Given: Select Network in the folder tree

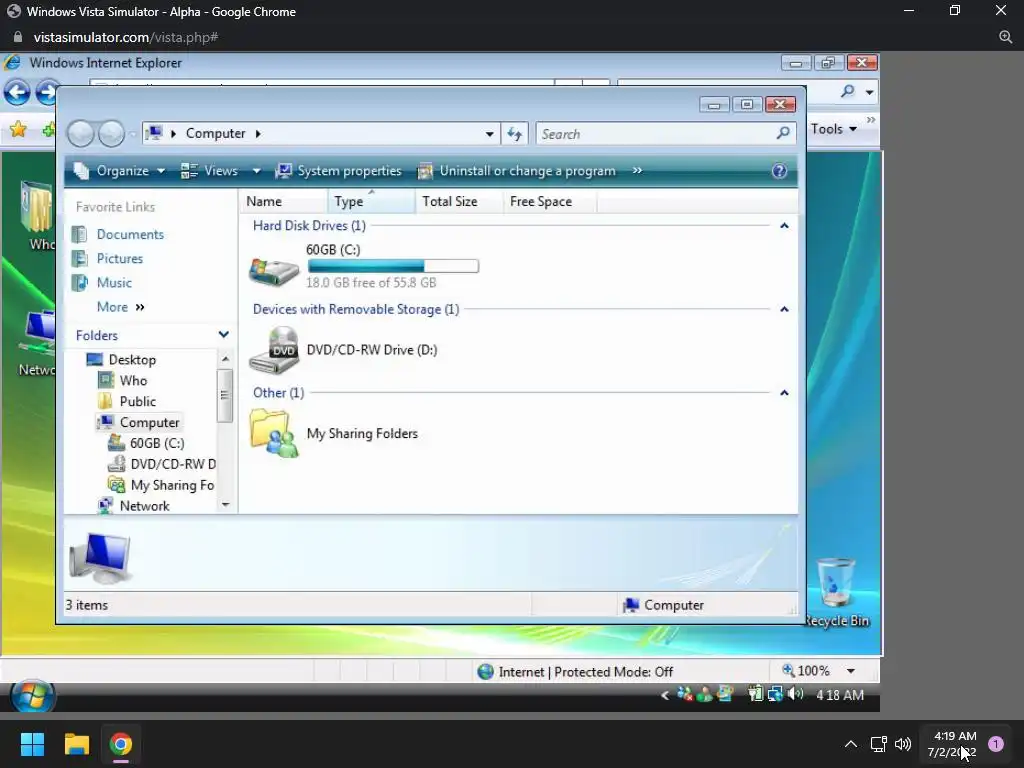Looking at the screenshot, I should click(144, 506).
